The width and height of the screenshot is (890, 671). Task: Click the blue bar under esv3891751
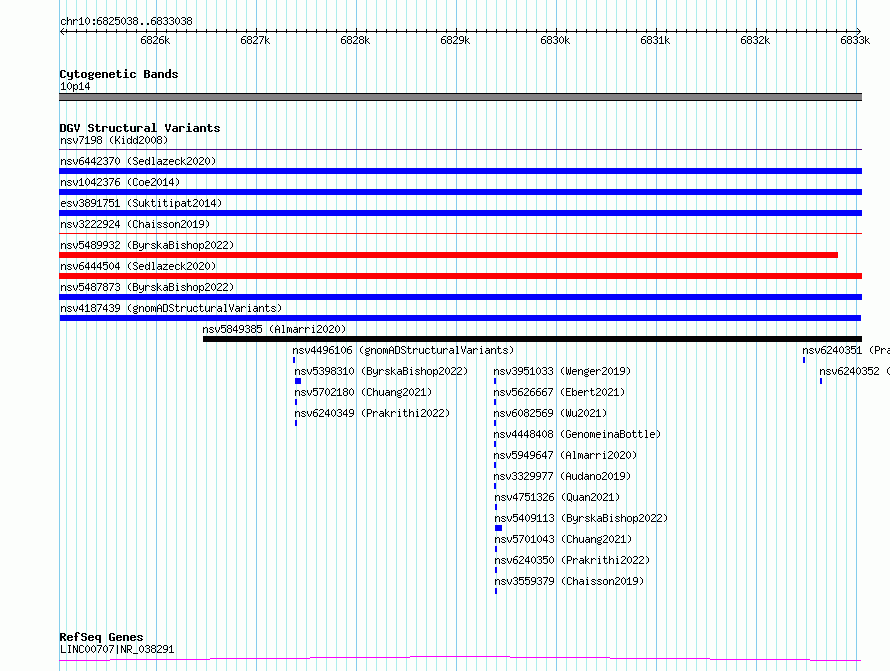[x=460, y=213]
